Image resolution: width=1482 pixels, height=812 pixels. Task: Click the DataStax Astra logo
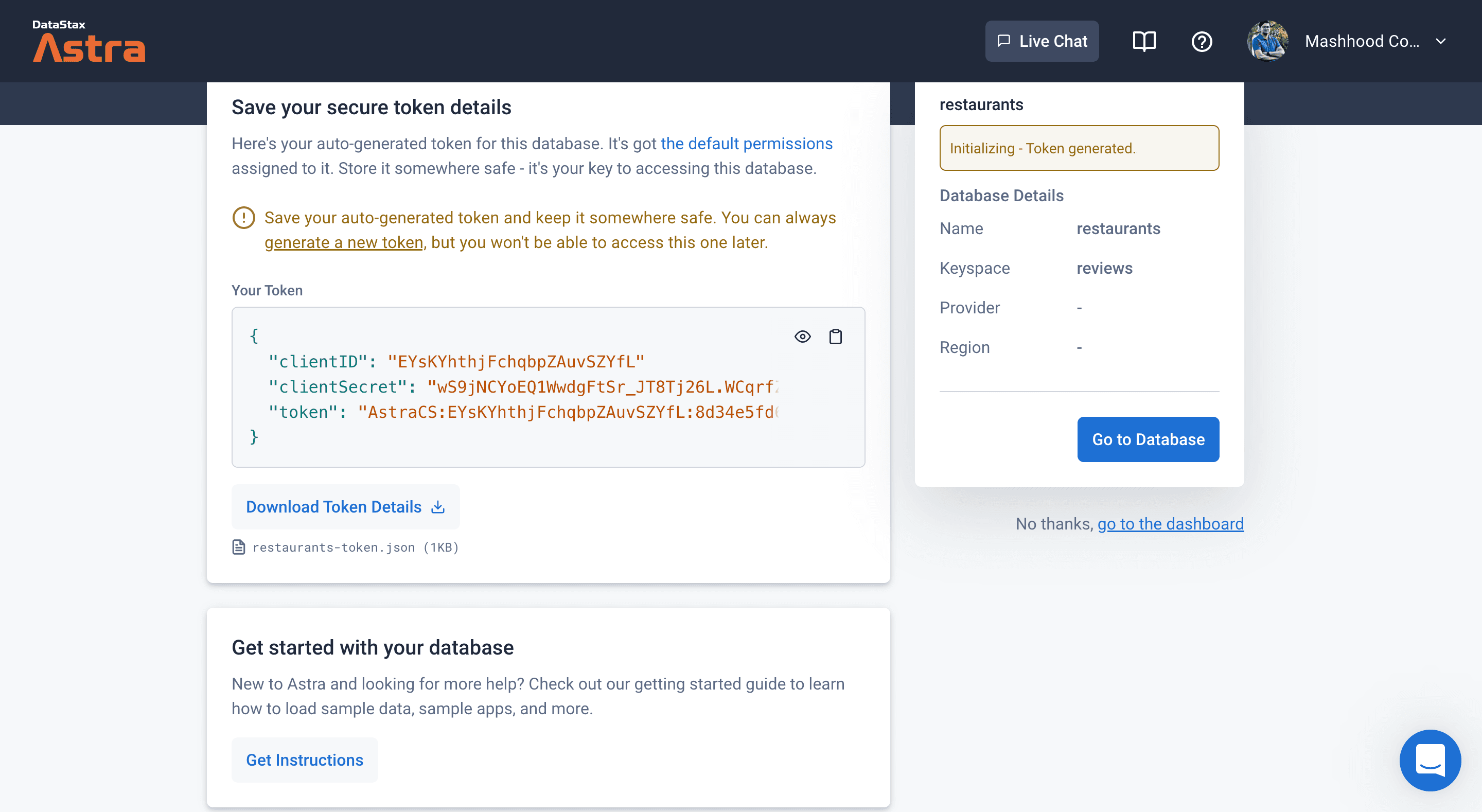pos(89,41)
